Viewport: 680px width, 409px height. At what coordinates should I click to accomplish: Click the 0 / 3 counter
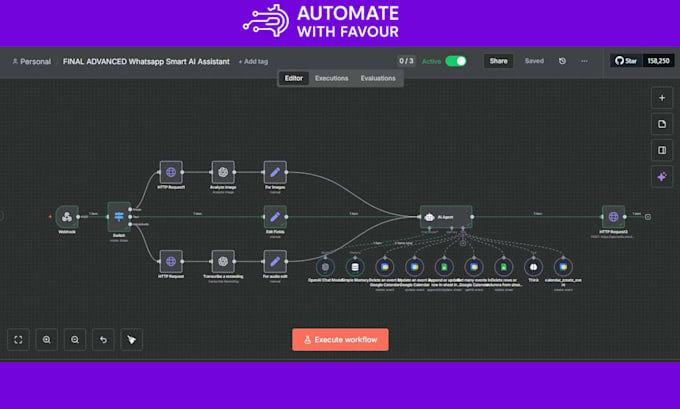click(406, 61)
